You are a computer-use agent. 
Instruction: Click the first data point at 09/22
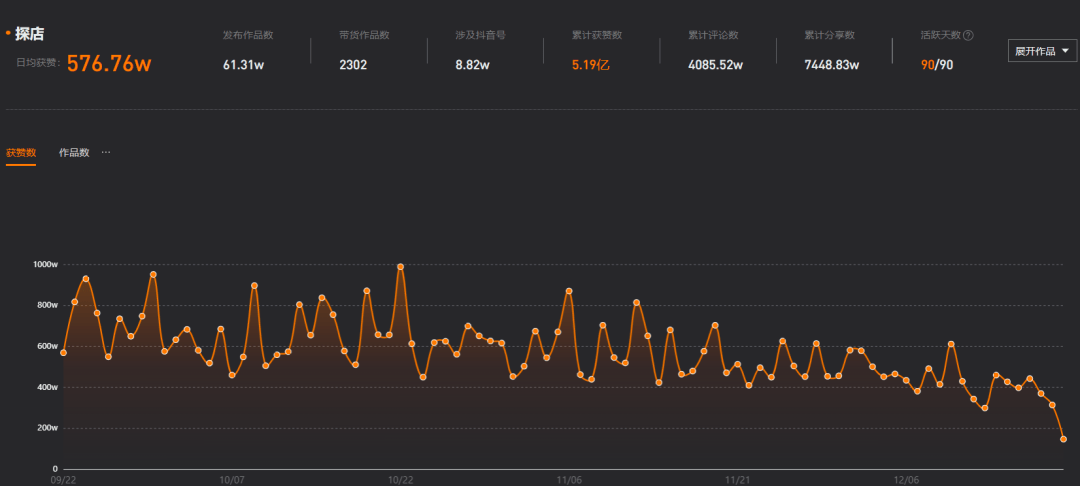[x=63, y=353]
